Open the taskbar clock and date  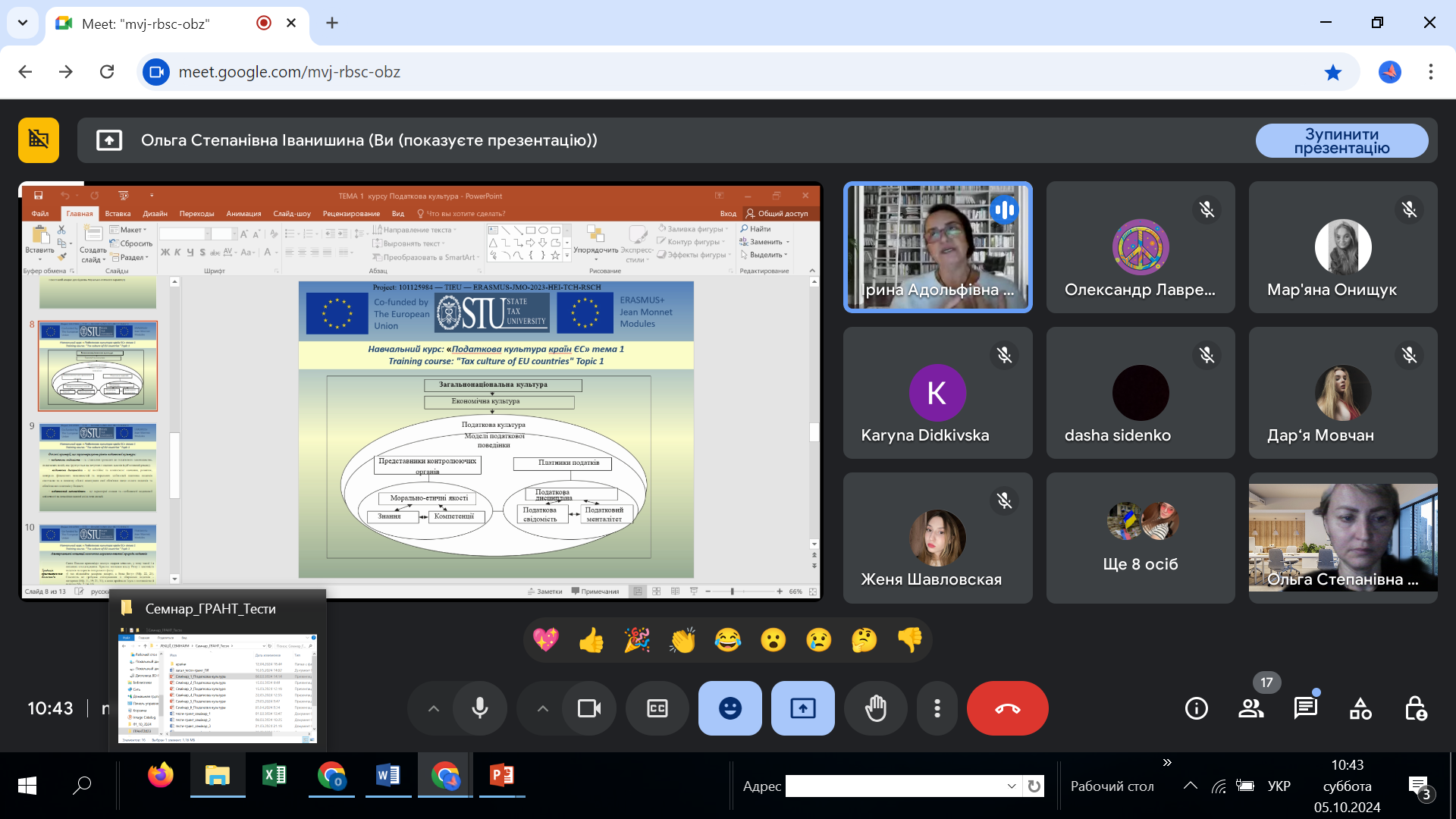click(x=1347, y=786)
